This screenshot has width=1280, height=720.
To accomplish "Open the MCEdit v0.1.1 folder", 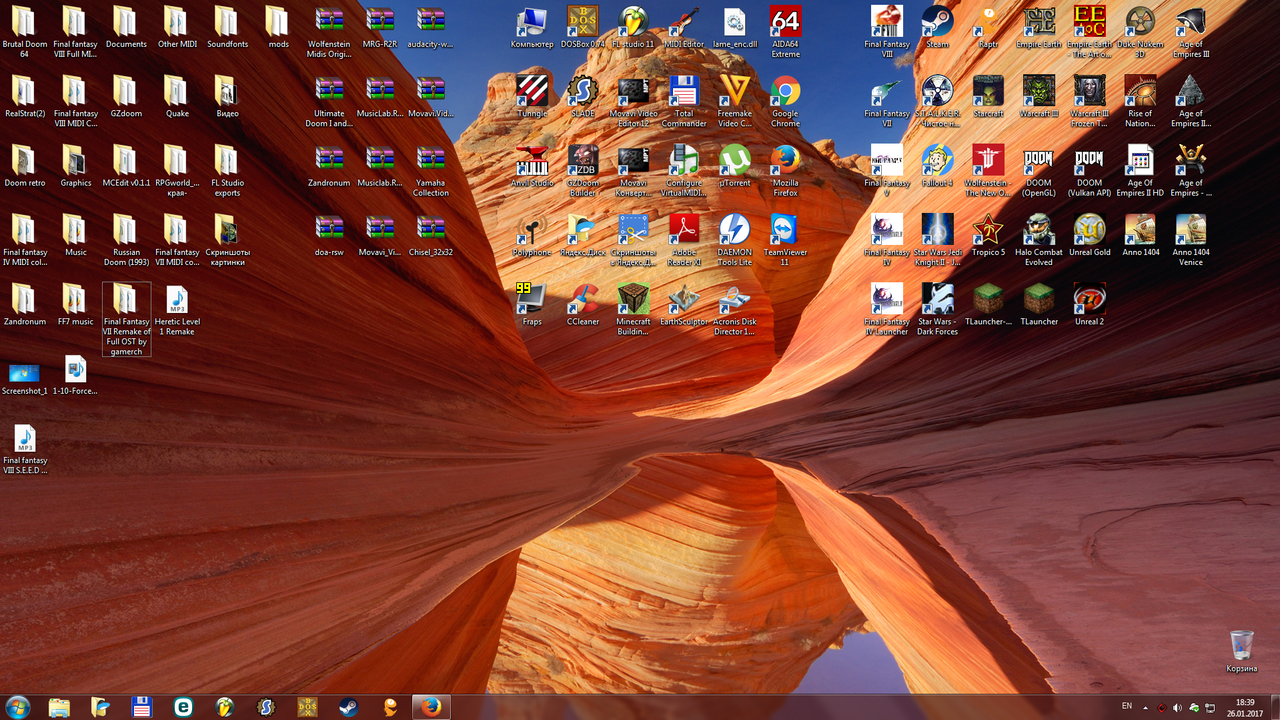I will (126, 165).
